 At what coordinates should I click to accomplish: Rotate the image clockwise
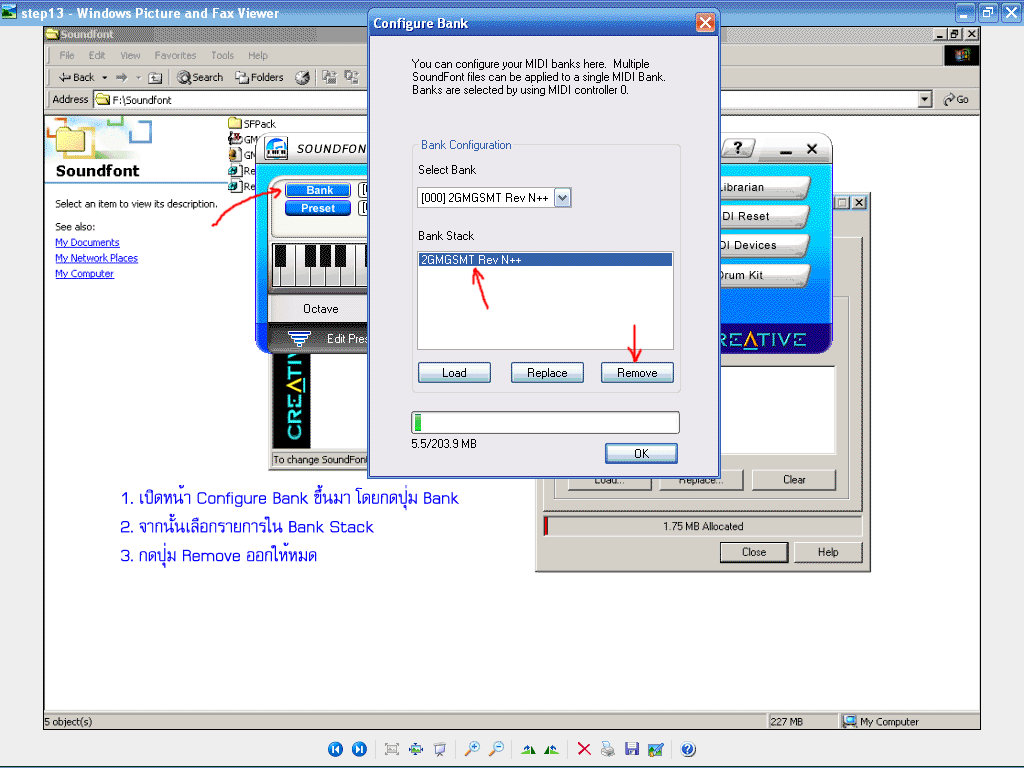point(528,749)
